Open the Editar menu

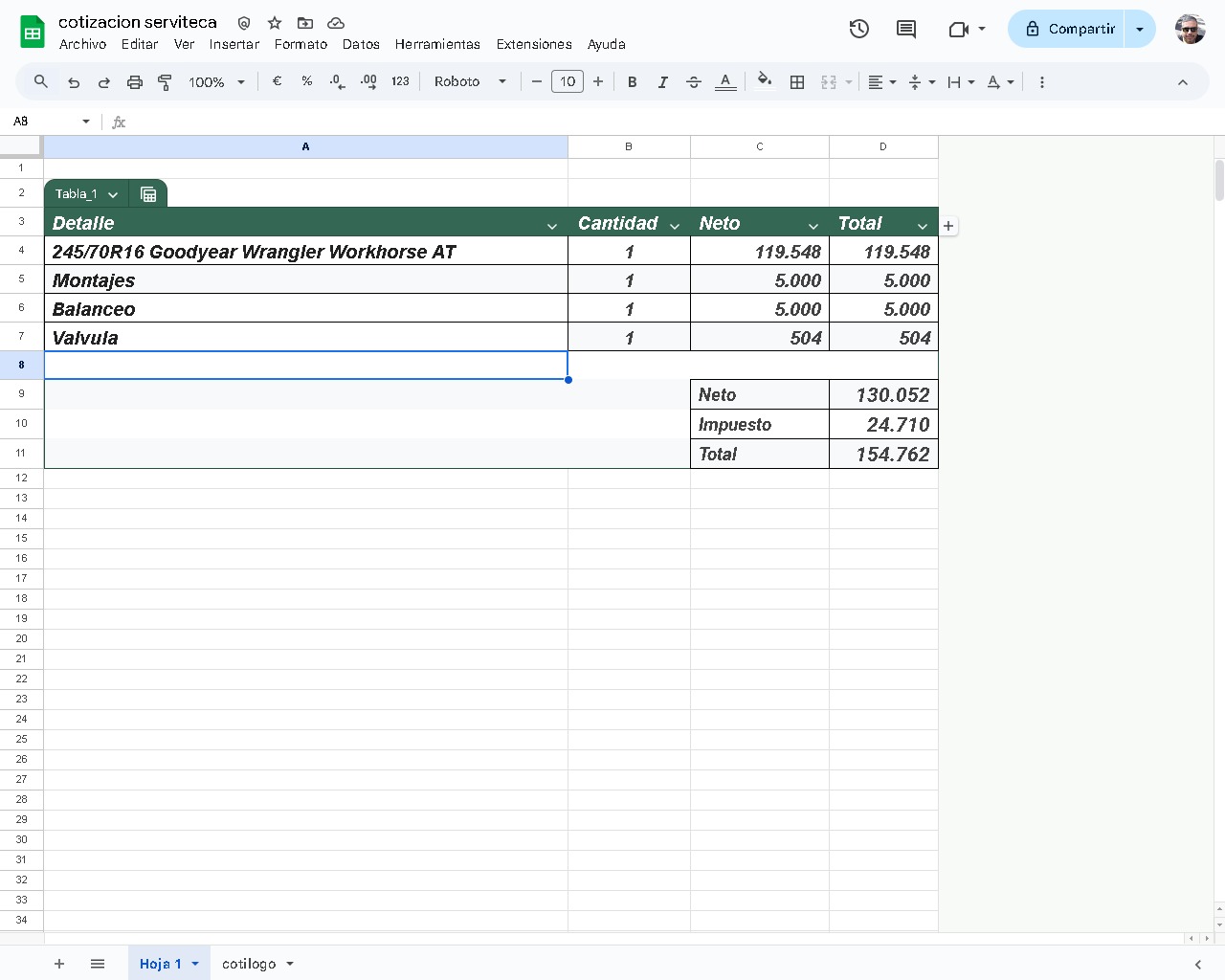click(x=140, y=44)
